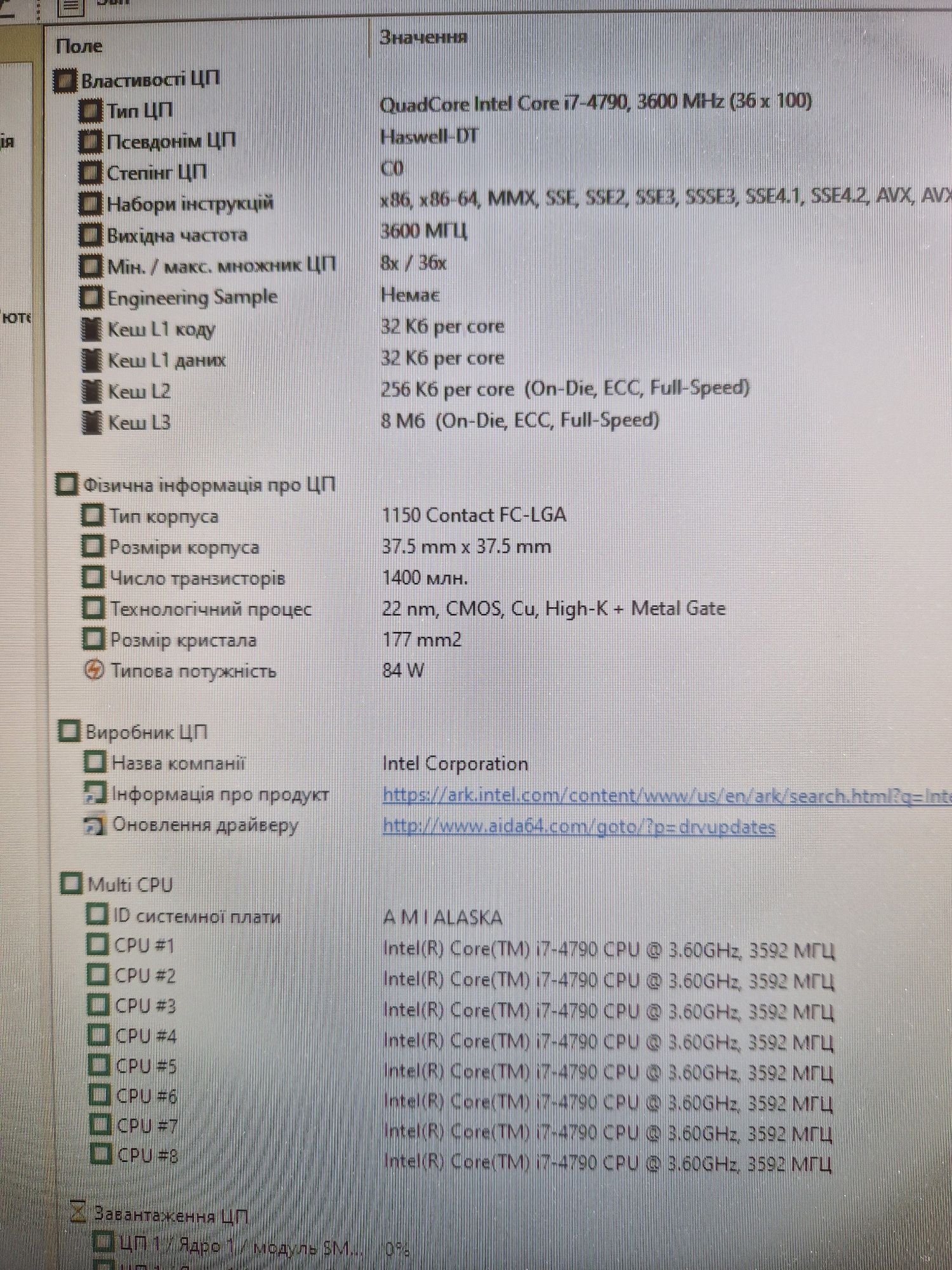Viewport: 952px width, 1270px height.
Task: Click the Multi CPU section icon
Action: (x=71, y=884)
